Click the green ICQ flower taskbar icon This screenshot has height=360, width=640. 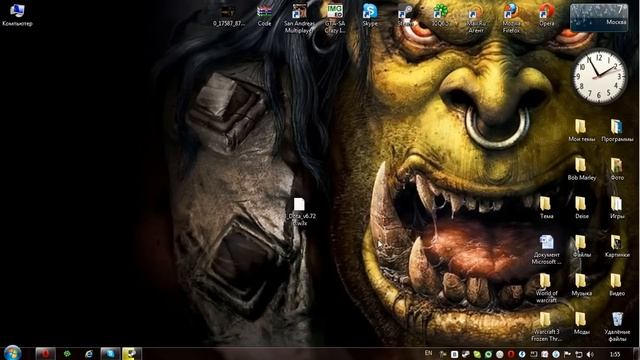point(67,353)
